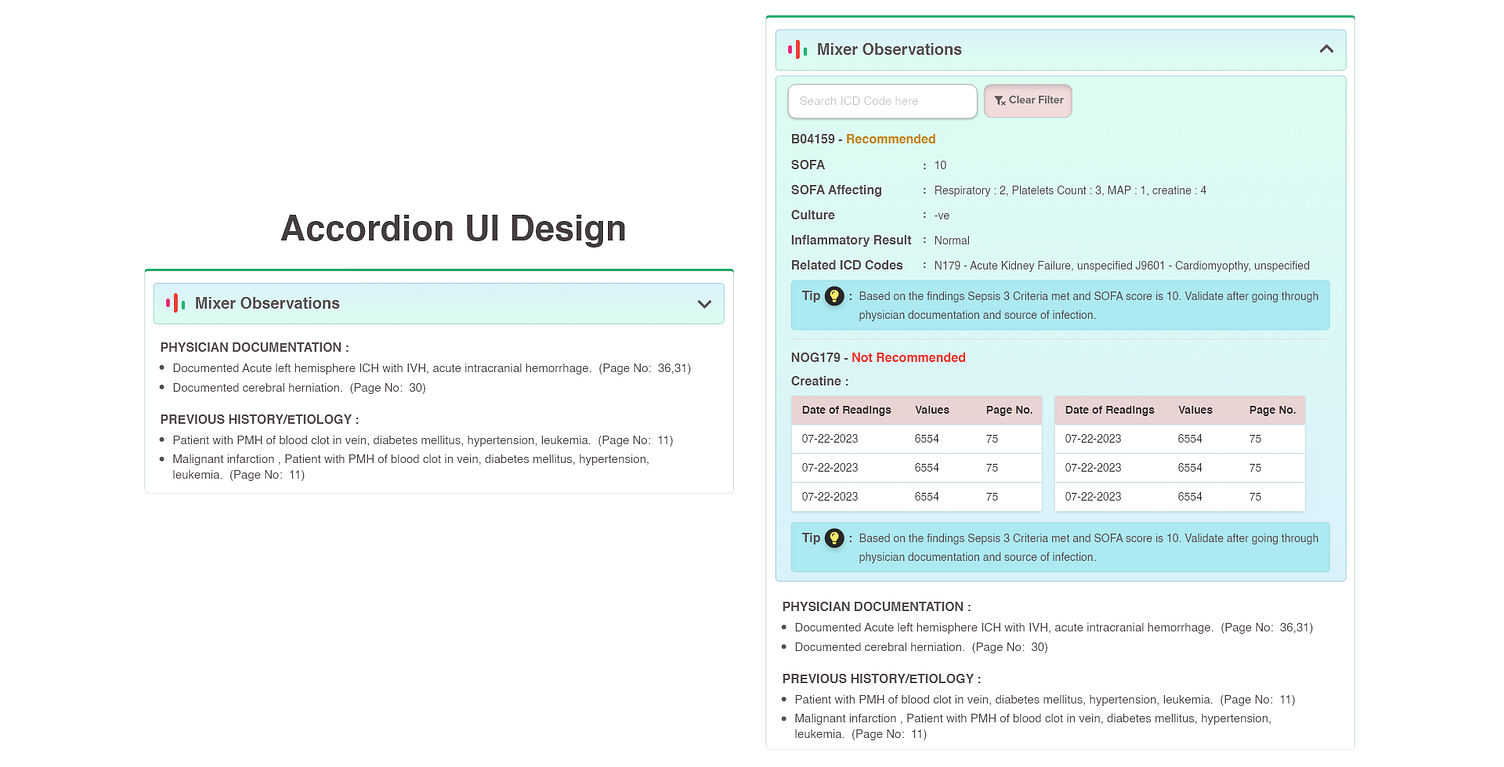
Task: Collapse the right Mixer Observations accordion chevron
Action: [1326, 48]
